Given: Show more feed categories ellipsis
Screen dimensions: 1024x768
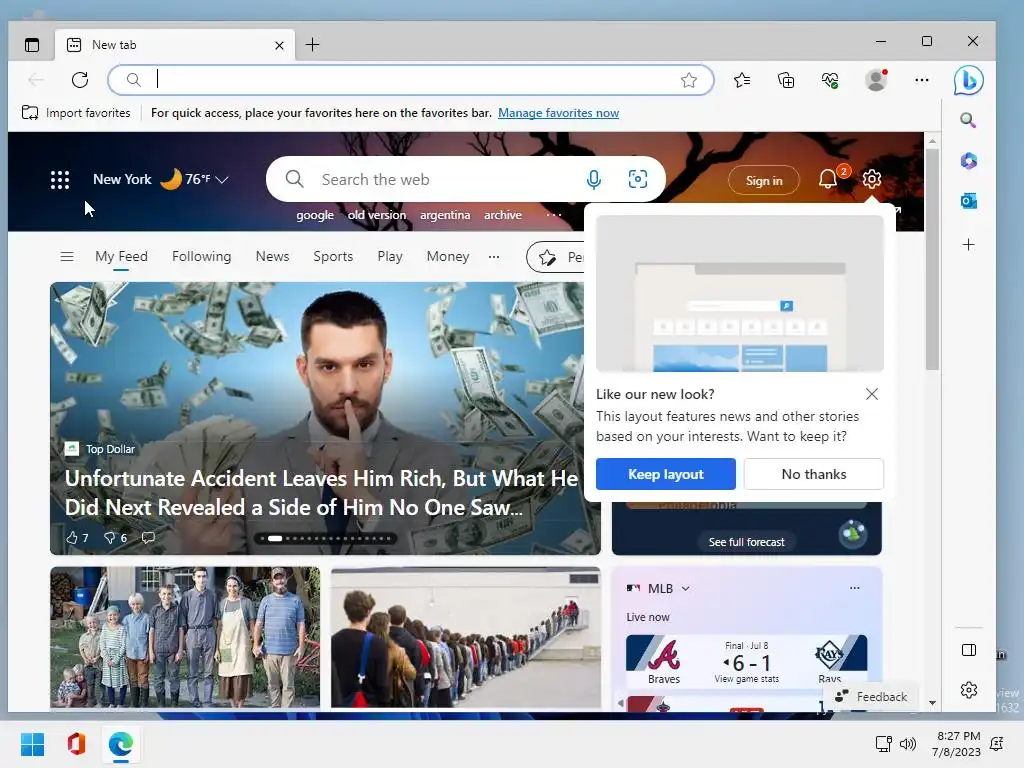Looking at the screenshot, I should (494, 257).
